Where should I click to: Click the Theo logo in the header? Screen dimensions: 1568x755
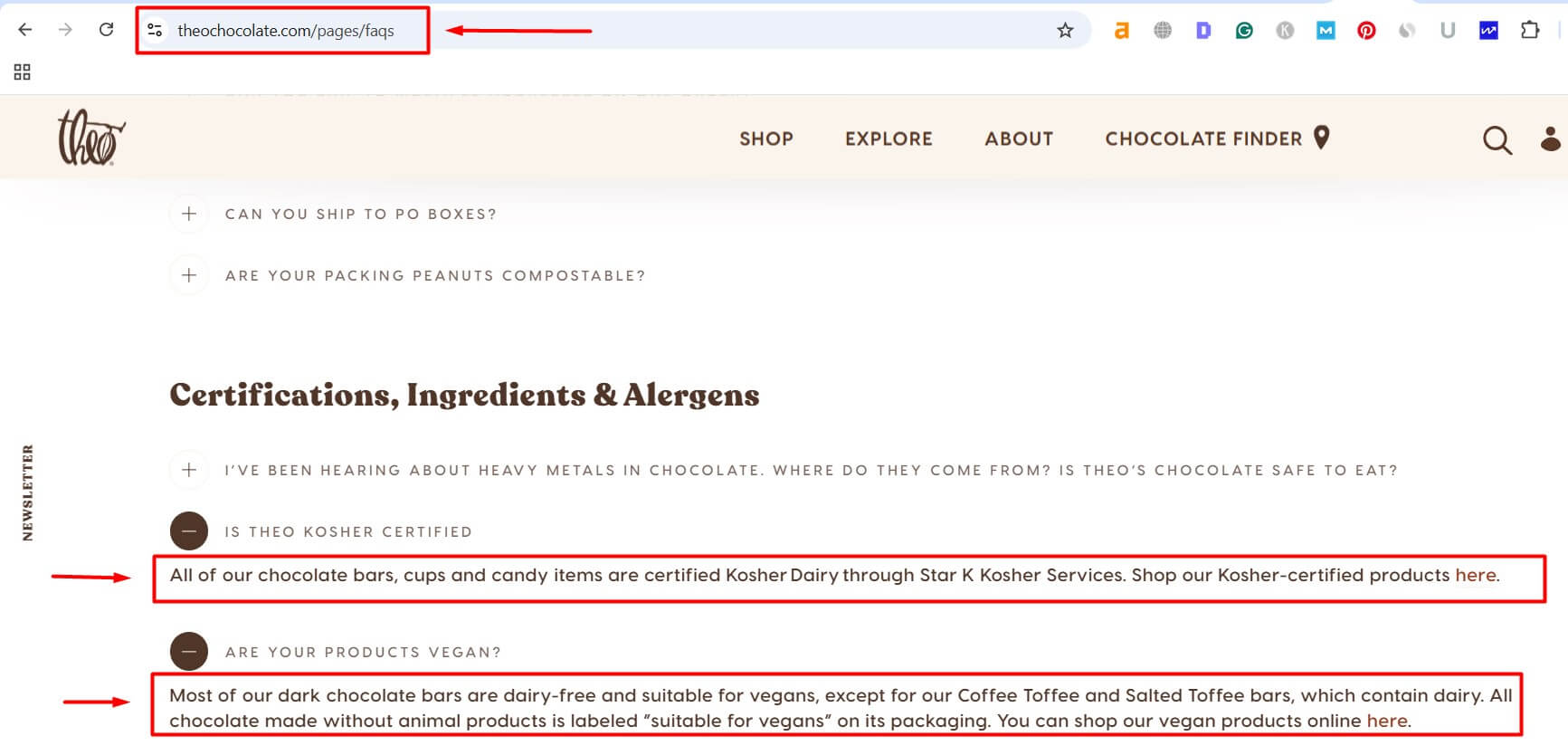pos(90,138)
